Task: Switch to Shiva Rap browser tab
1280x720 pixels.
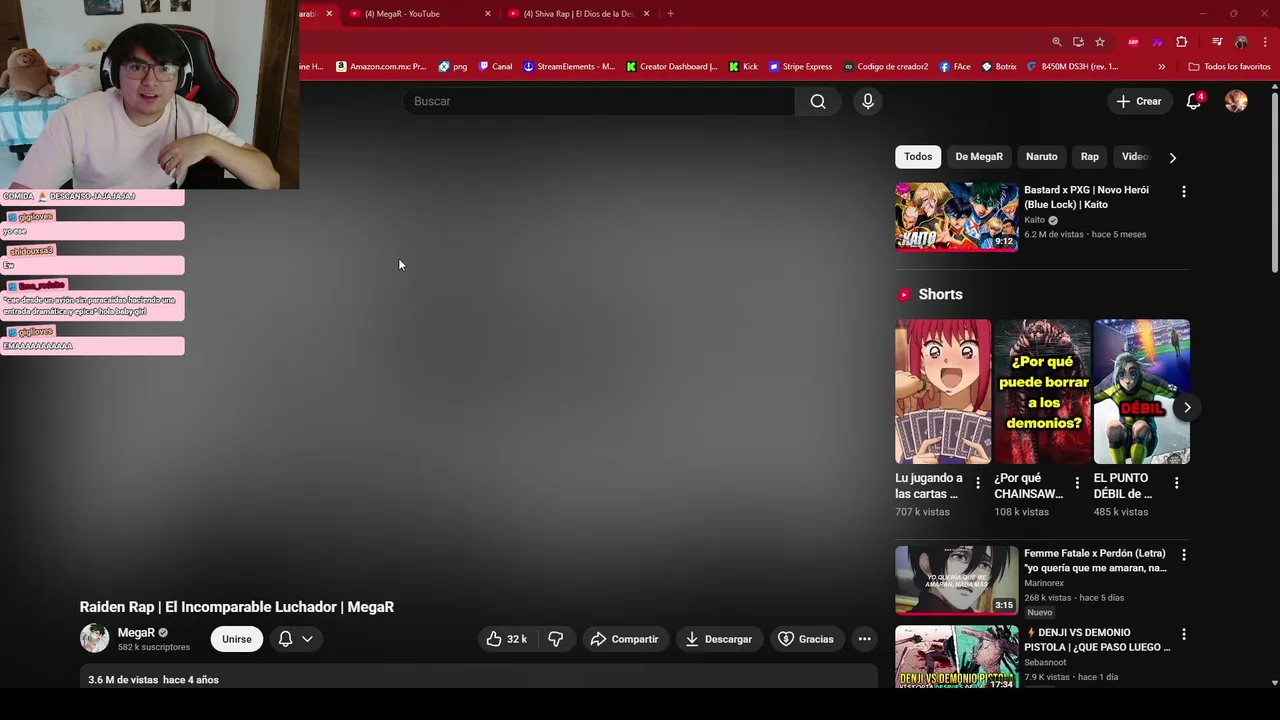Action: tap(580, 14)
